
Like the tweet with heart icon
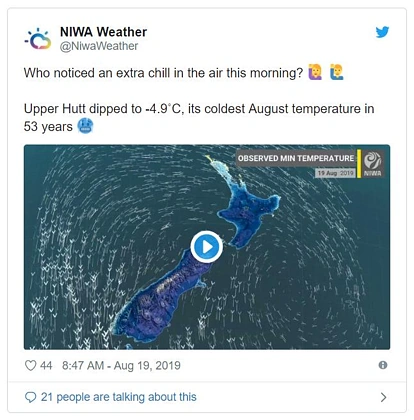[30, 365]
